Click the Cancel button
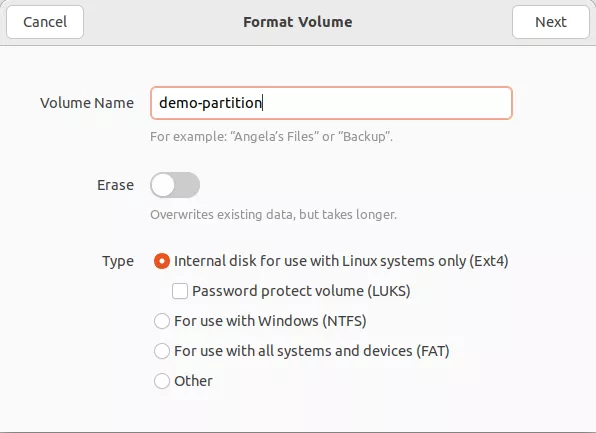Image resolution: width=596 pixels, height=433 pixels. click(45, 22)
